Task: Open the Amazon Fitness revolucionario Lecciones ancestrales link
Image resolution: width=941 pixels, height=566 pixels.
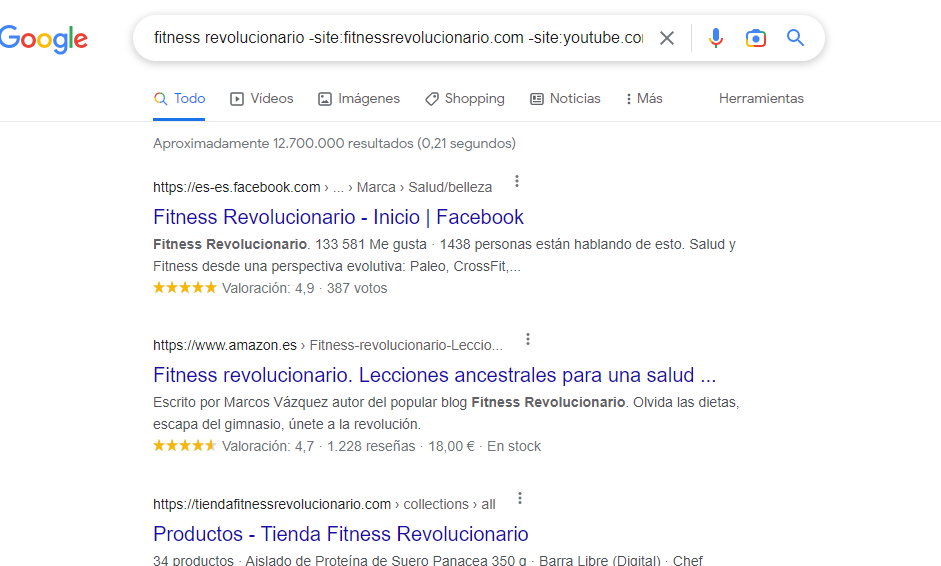Action: pos(434,375)
